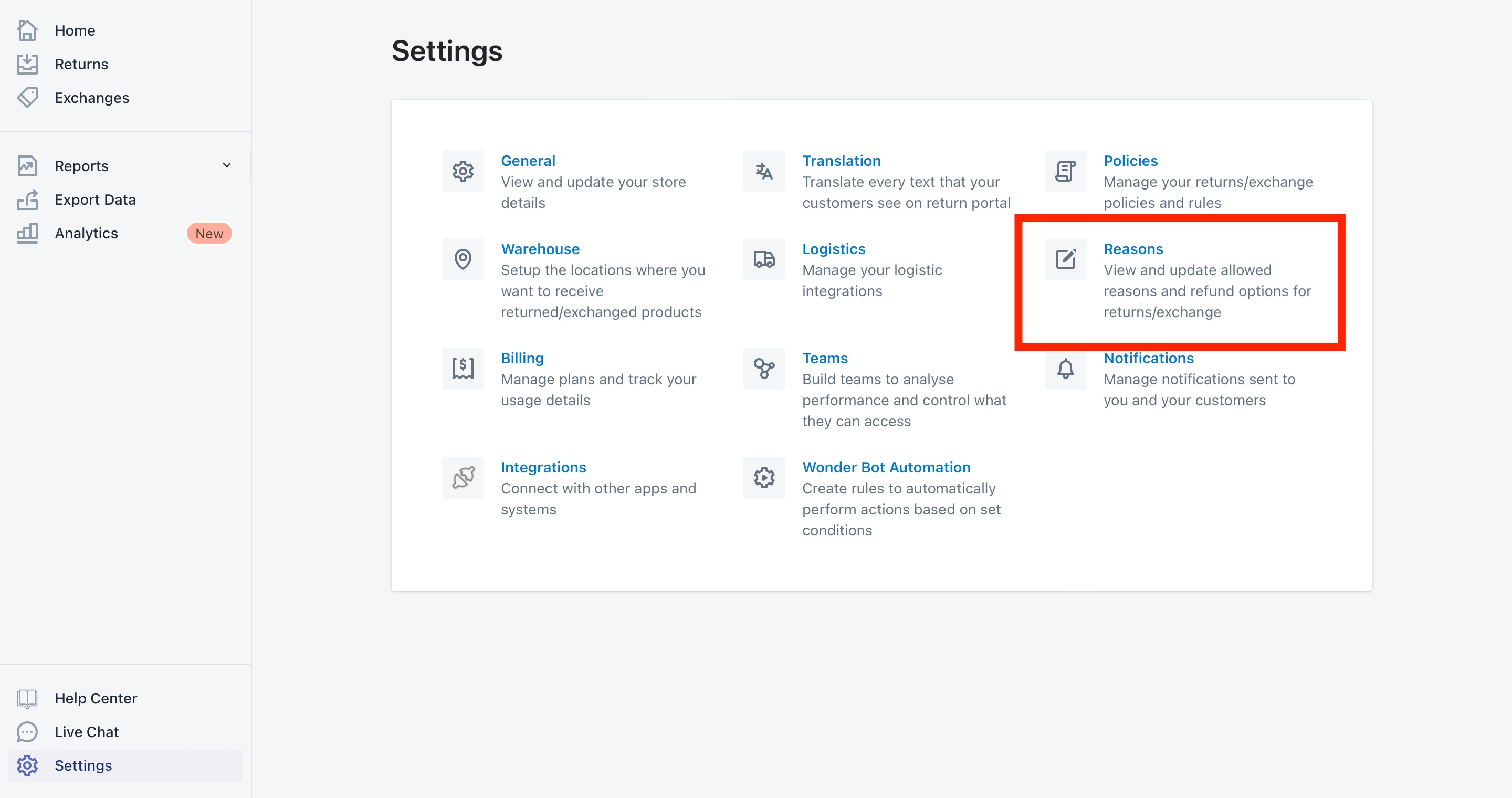Click the Wonder Bot Automation icon
Screen dimensions: 1512x798
pyautogui.click(x=764, y=478)
